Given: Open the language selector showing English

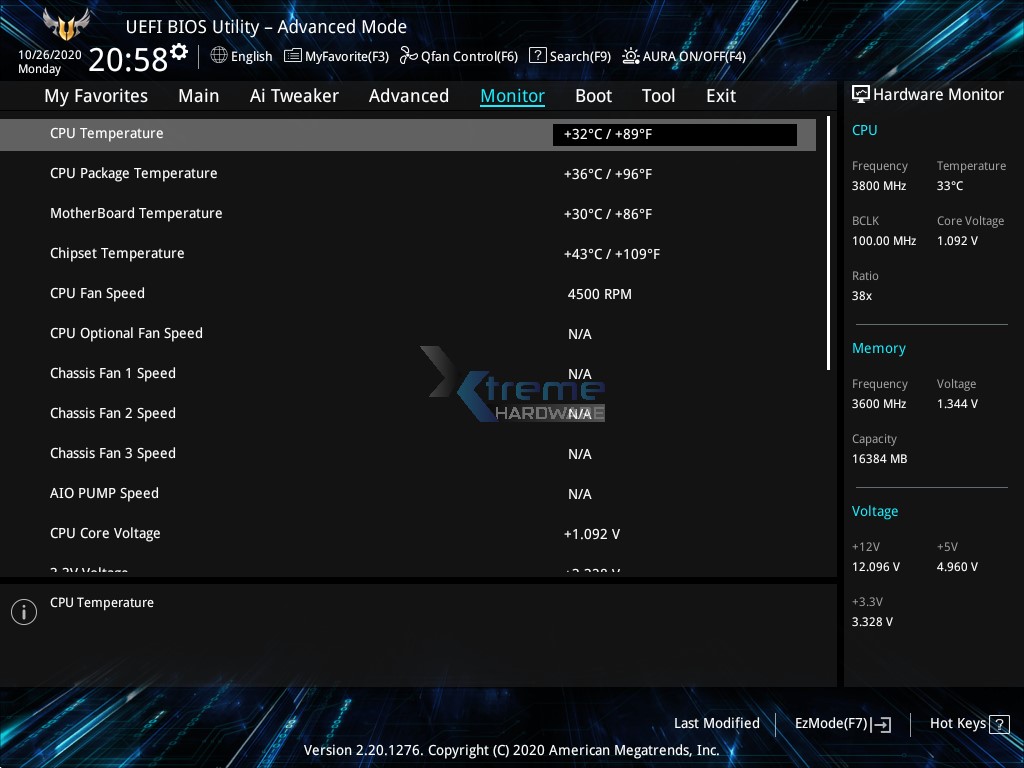Looking at the screenshot, I should [x=241, y=56].
